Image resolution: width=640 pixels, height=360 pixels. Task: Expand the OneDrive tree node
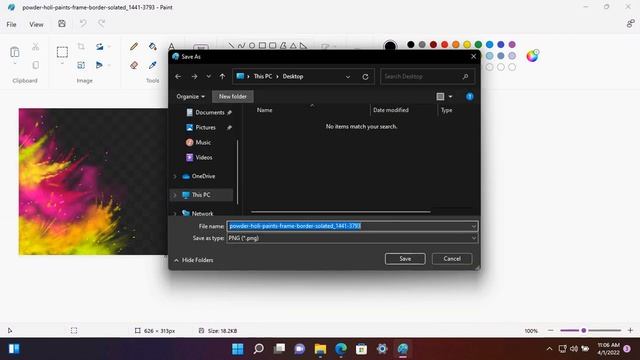click(x=175, y=176)
